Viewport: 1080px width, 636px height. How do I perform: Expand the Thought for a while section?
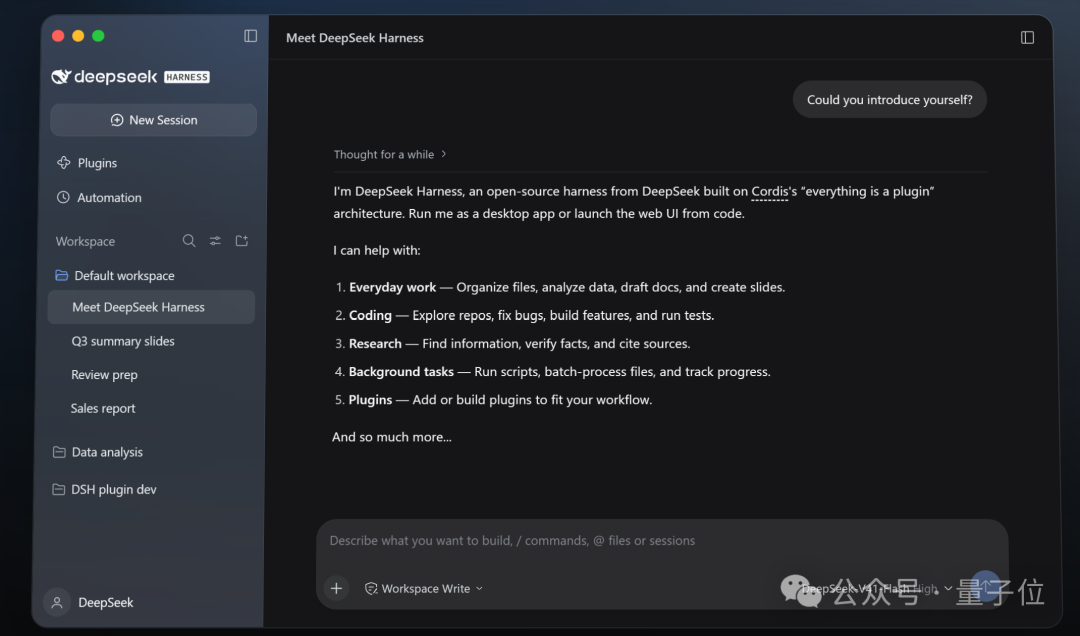pyautogui.click(x=390, y=154)
